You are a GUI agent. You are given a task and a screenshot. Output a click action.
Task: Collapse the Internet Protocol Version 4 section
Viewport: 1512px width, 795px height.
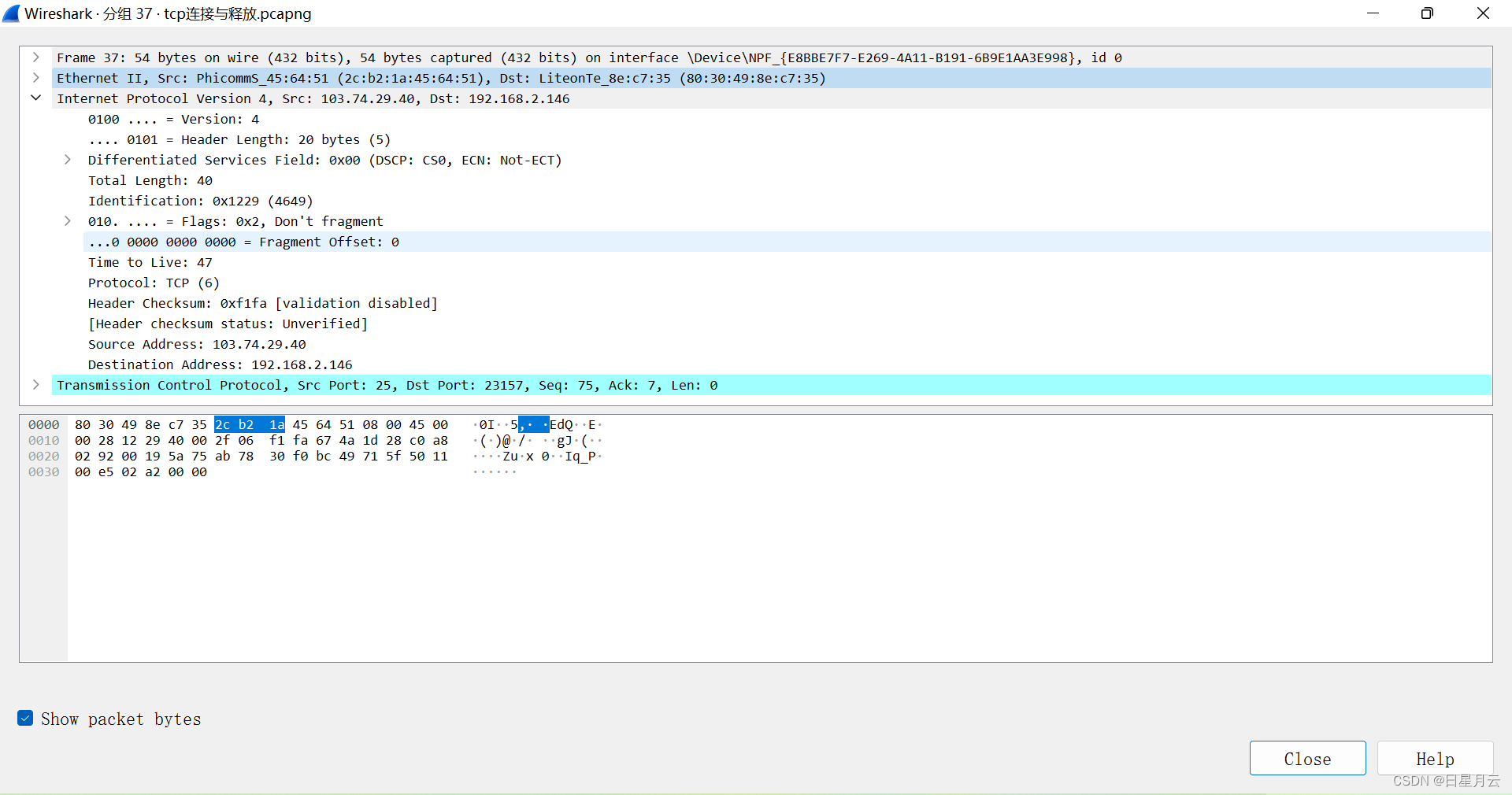click(36, 98)
